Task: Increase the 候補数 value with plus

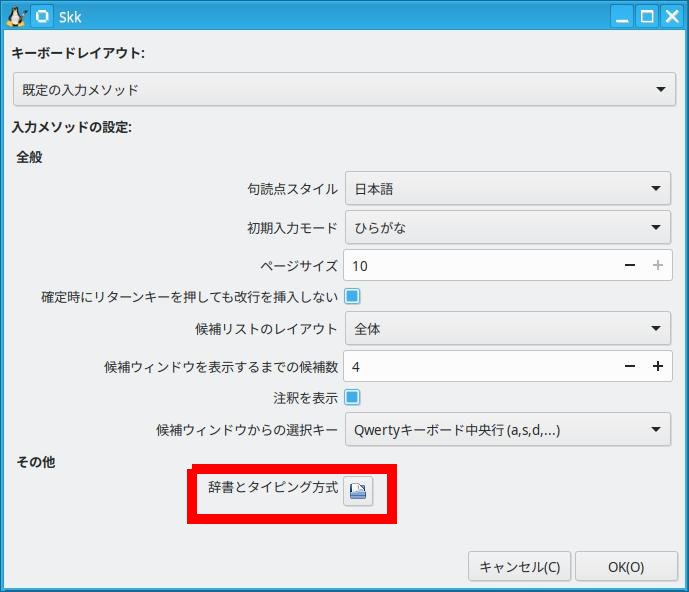Action: tap(658, 366)
